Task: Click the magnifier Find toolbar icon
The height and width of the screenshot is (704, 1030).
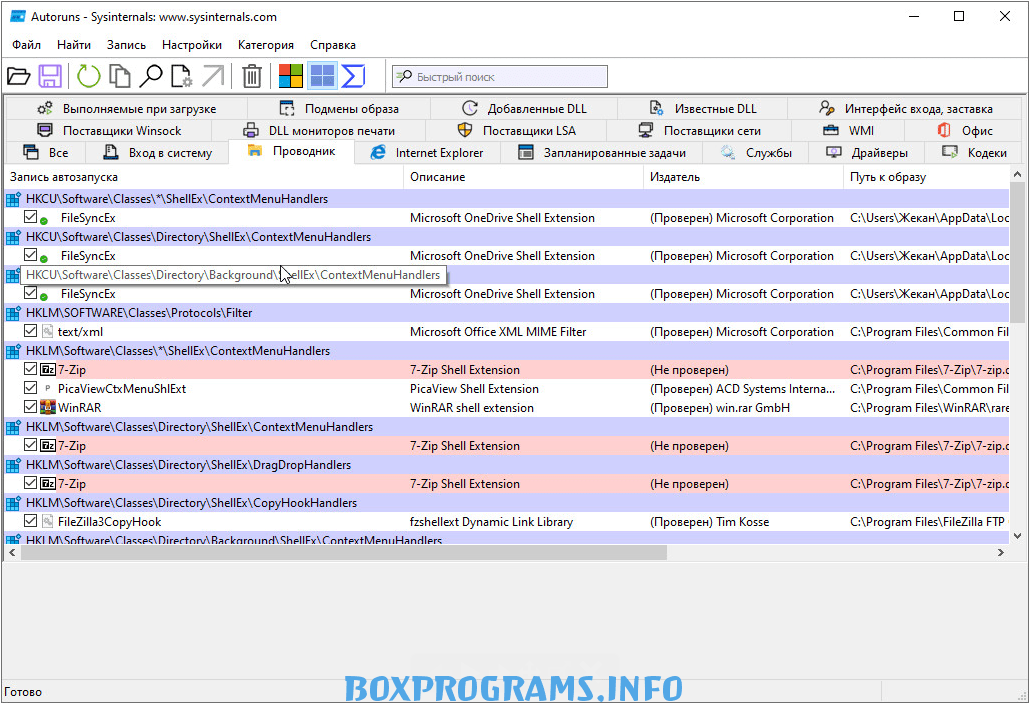Action: click(x=150, y=76)
